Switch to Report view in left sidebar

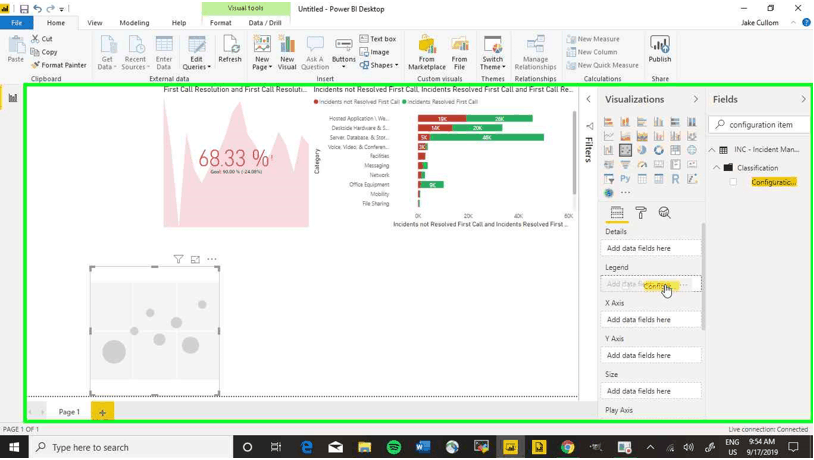pos(12,98)
